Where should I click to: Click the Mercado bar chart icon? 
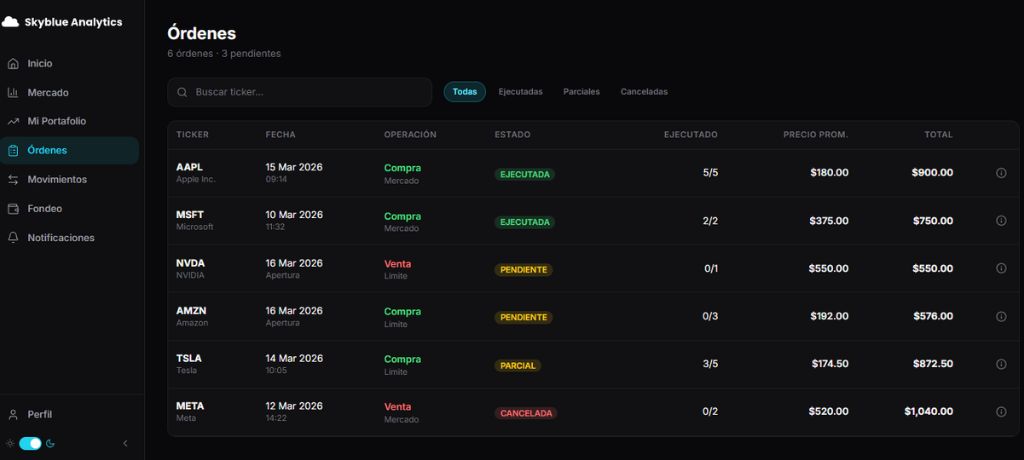pos(12,93)
